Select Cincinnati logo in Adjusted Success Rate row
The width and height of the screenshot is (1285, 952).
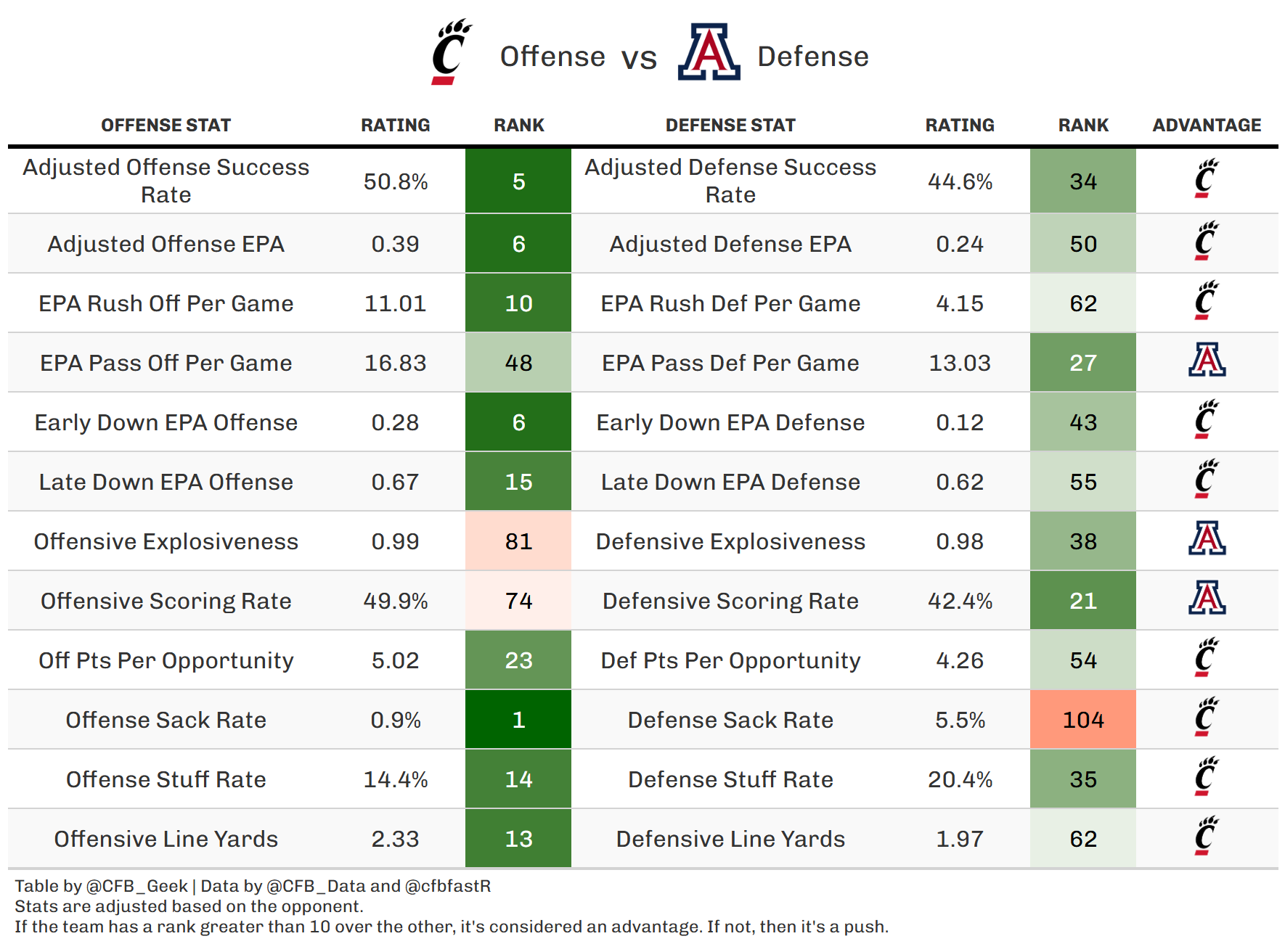coord(1207,179)
